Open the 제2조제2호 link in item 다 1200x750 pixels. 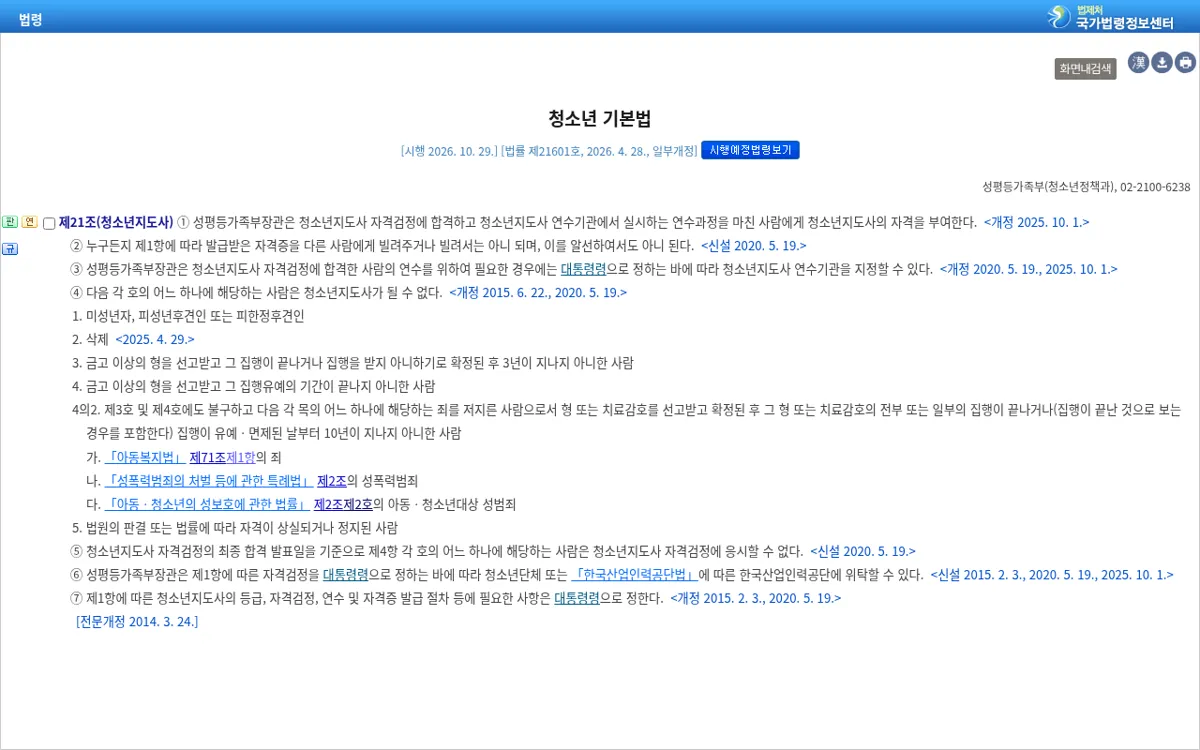pos(343,504)
